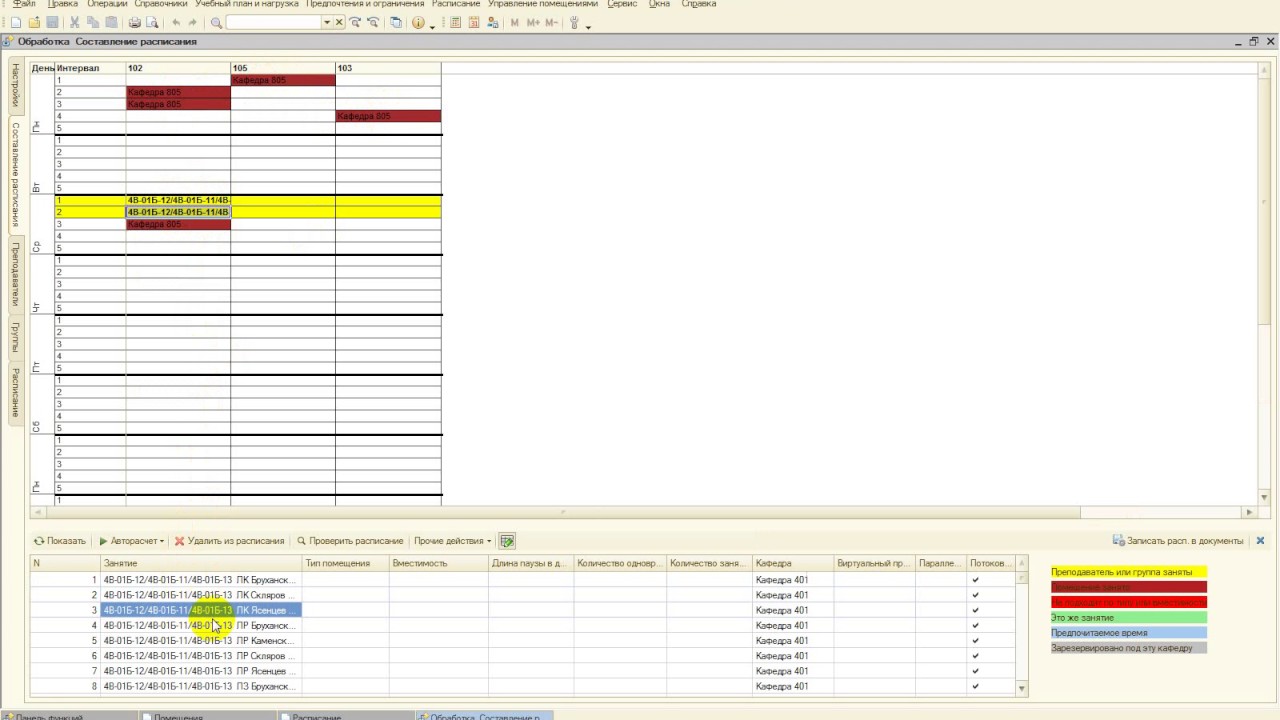Toggle Потоков checkmark in row 4
1280x720 pixels.
975,626
